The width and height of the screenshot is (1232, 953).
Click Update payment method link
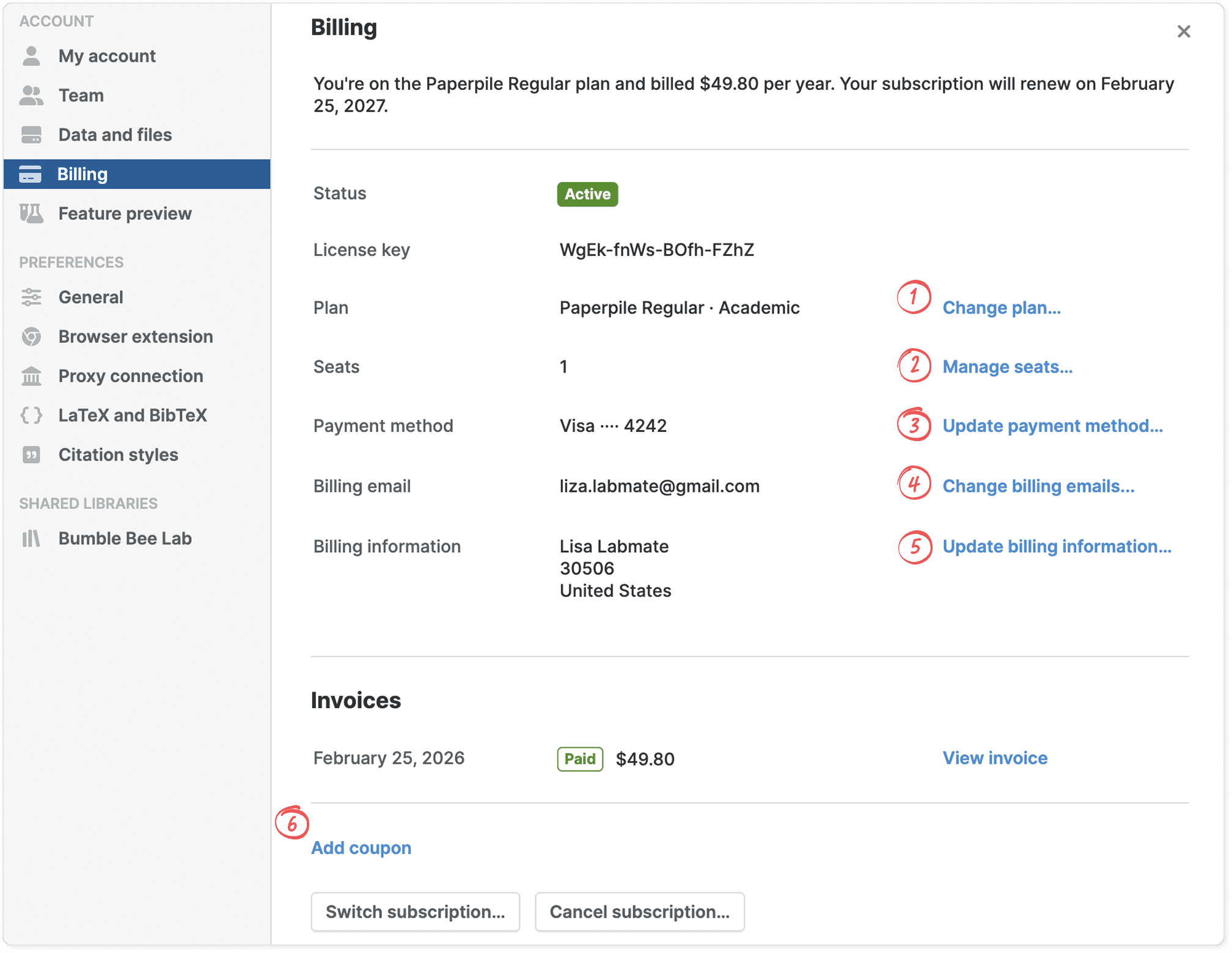[x=1052, y=426]
